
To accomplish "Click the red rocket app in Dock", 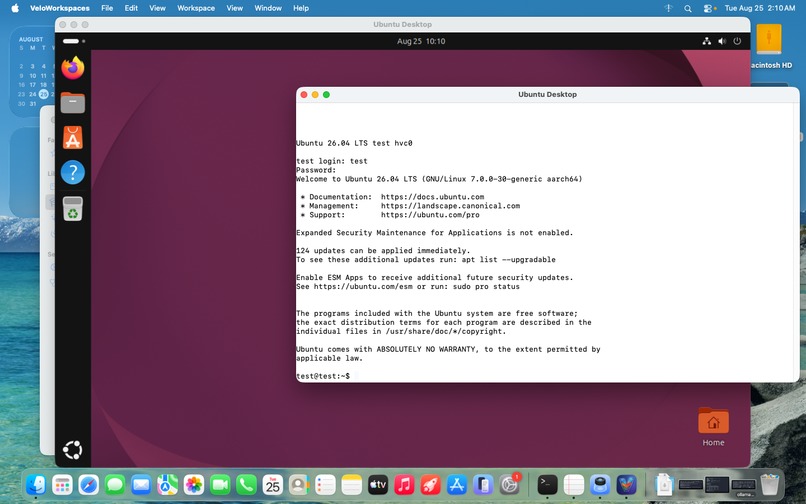I will pos(430,484).
